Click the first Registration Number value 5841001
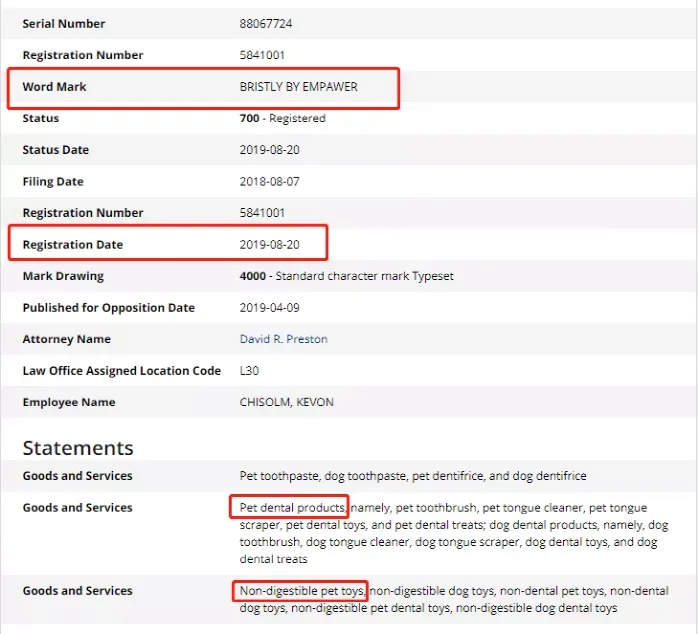698x634 pixels. (x=262, y=55)
